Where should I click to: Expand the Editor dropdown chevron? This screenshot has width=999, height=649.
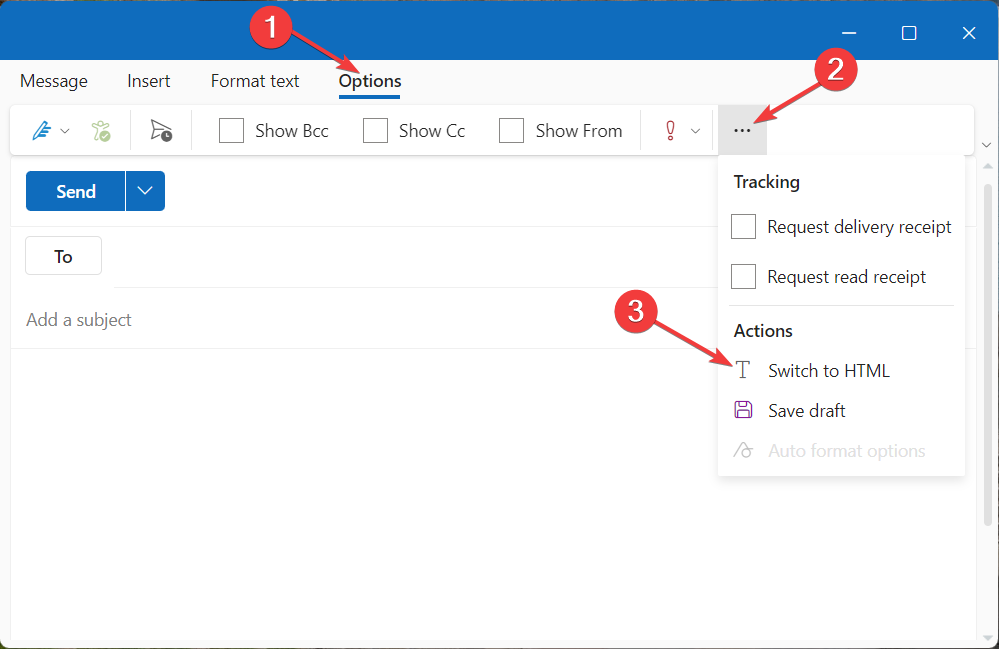click(64, 130)
